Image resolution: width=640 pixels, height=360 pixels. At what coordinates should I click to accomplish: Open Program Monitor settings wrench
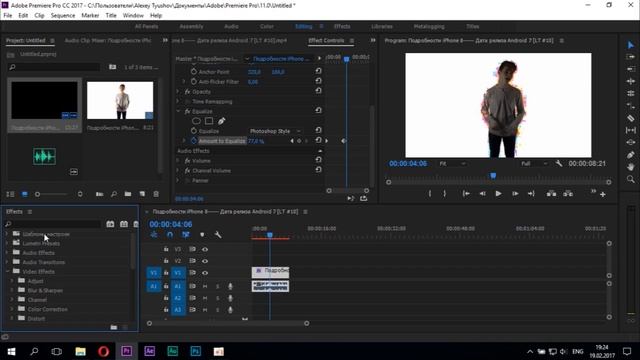559,164
